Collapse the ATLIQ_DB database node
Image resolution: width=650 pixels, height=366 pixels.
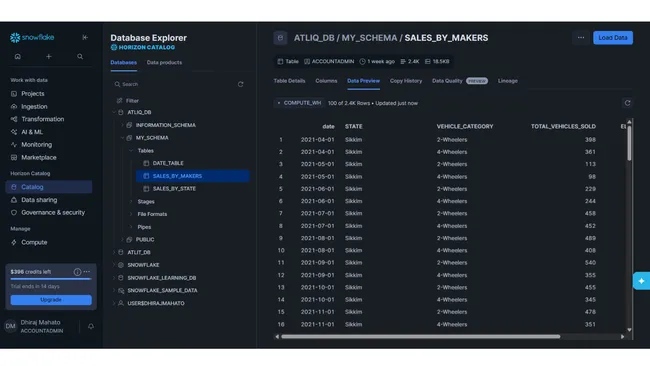pos(114,112)
